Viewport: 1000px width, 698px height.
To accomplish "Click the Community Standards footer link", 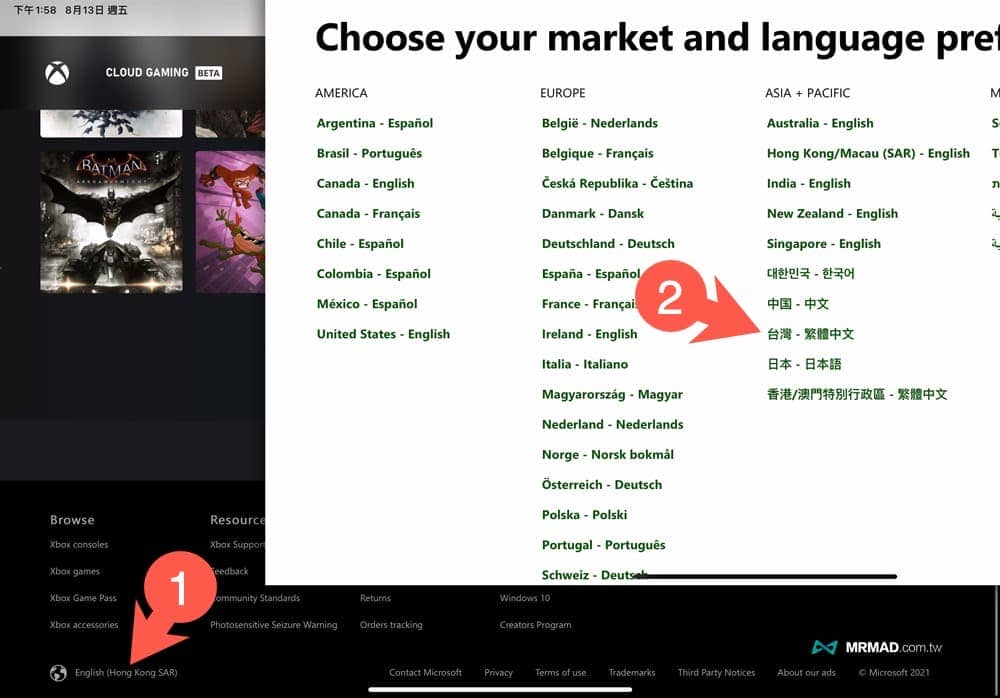I will (x=256, y=598).
